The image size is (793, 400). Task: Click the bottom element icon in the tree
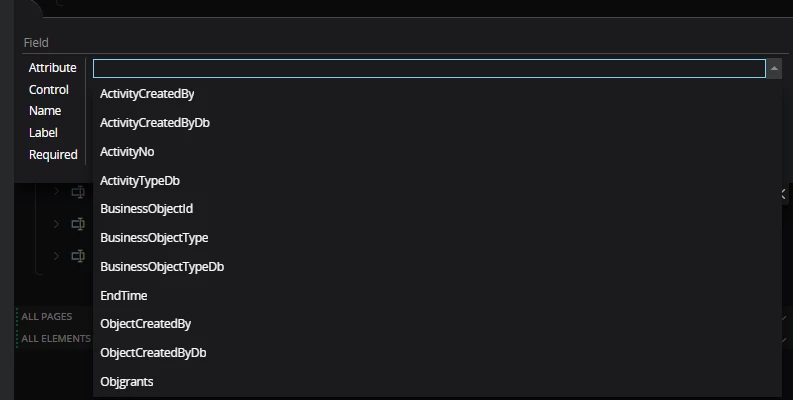78,256
